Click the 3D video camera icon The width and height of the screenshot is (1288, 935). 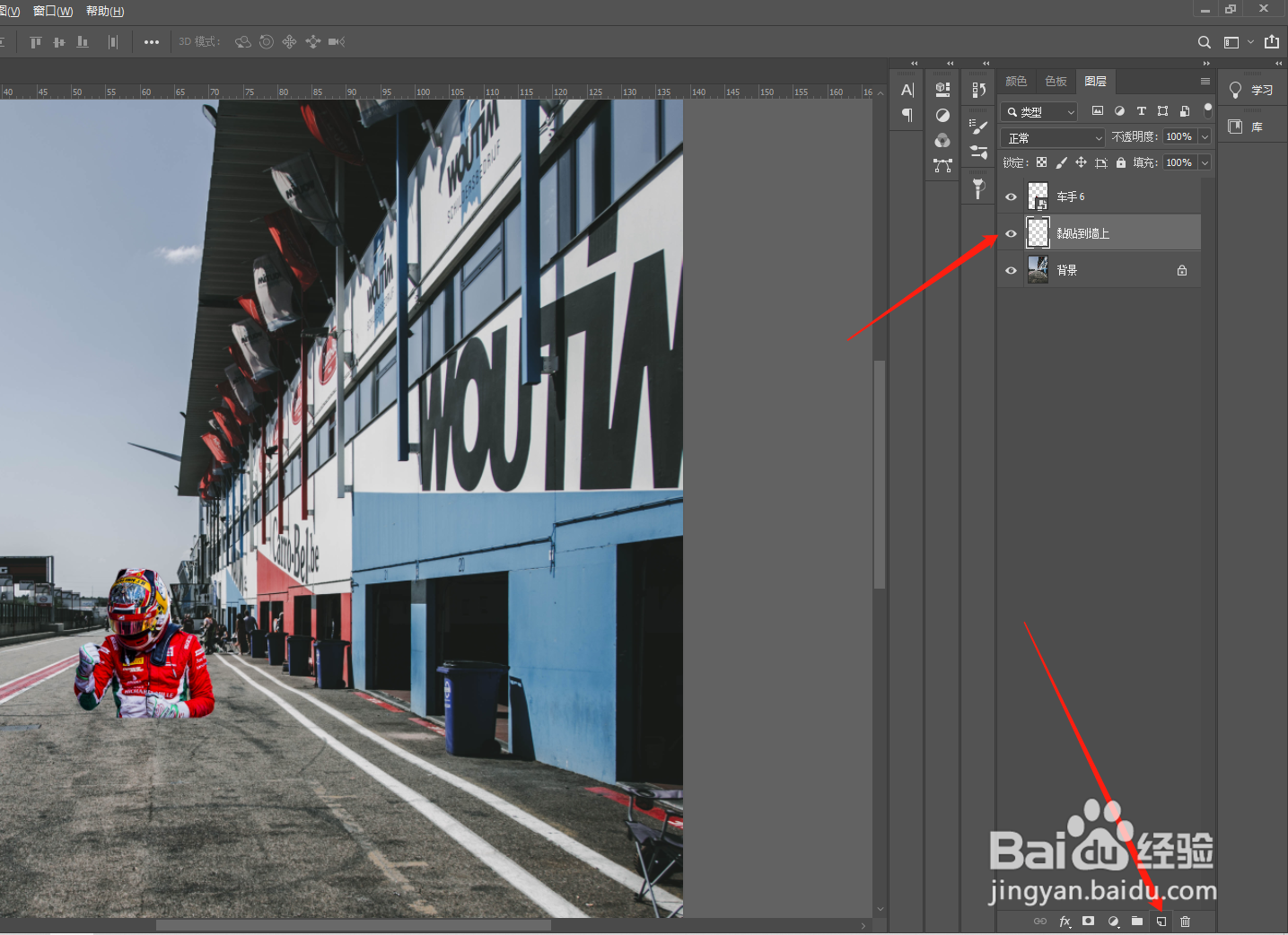[x=337, y=42]
